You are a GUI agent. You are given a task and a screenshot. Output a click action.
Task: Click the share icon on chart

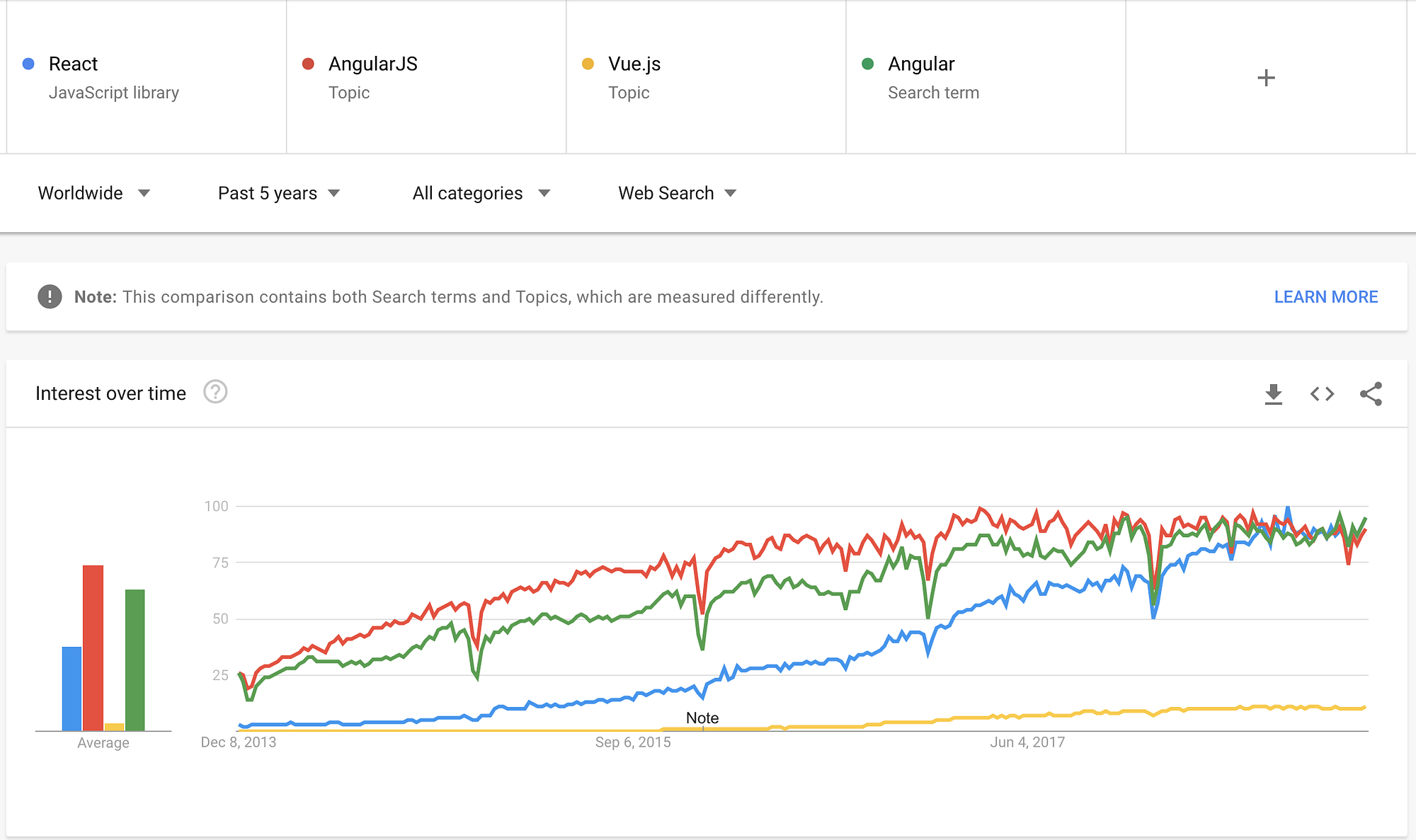pos(1371,394)
